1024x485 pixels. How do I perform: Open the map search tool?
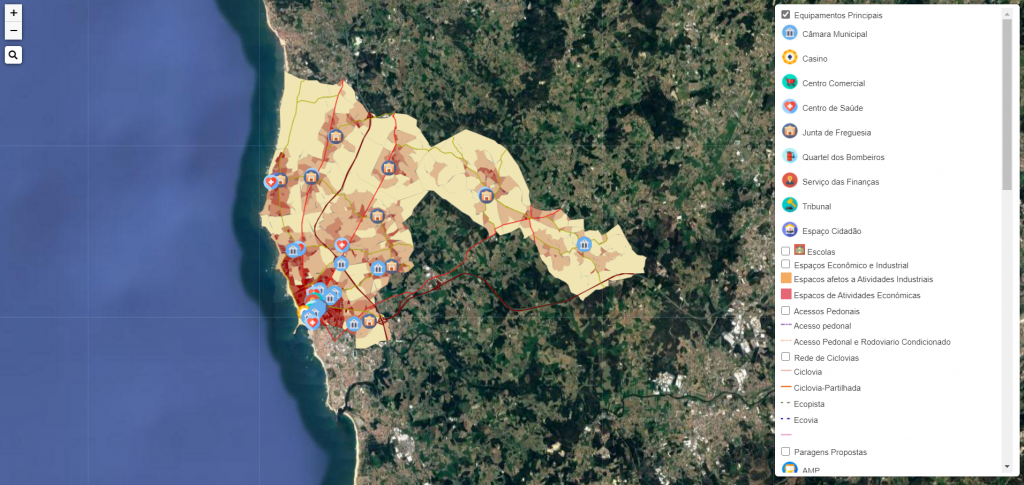[14, 55]
